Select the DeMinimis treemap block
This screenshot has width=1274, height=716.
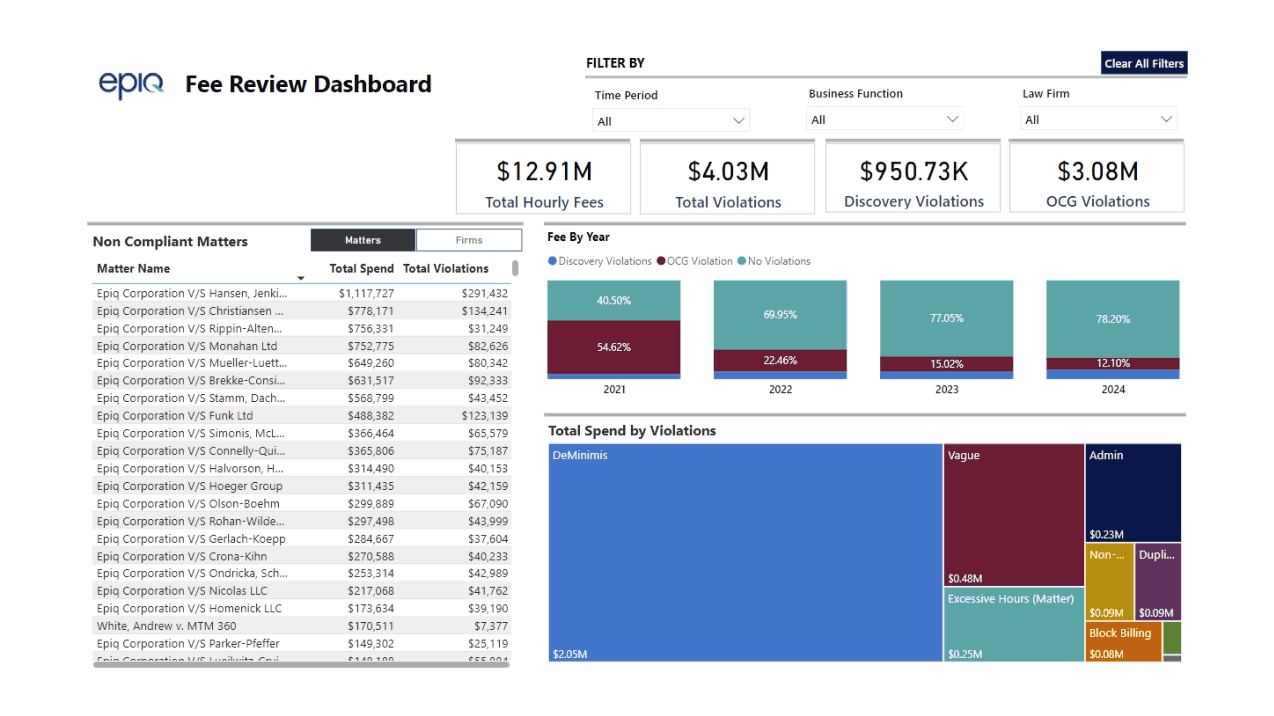pyautogui.click(x=745, y=553)
